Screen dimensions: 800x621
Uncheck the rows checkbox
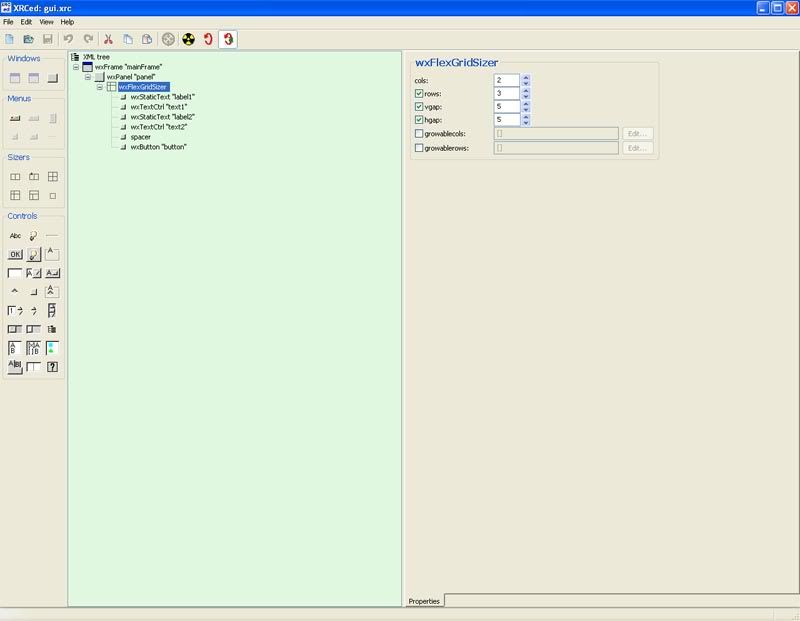tap(419, 93)
